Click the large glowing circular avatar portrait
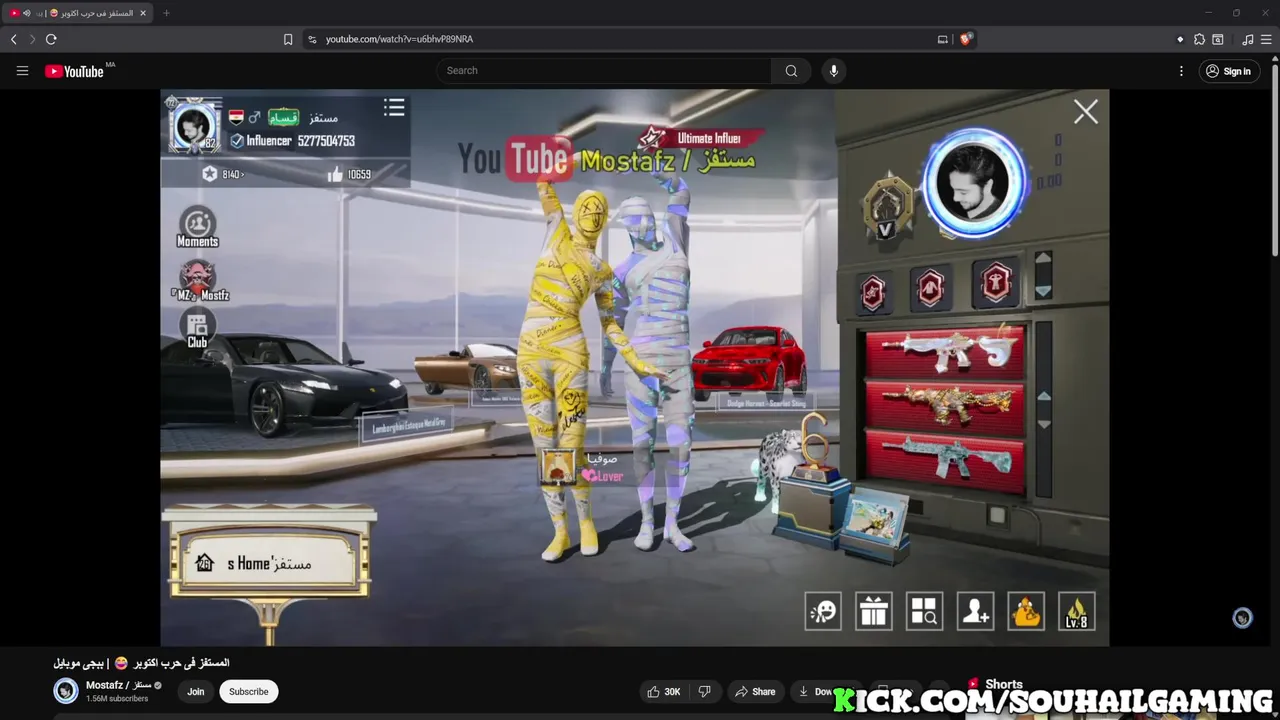 (975, 183)
